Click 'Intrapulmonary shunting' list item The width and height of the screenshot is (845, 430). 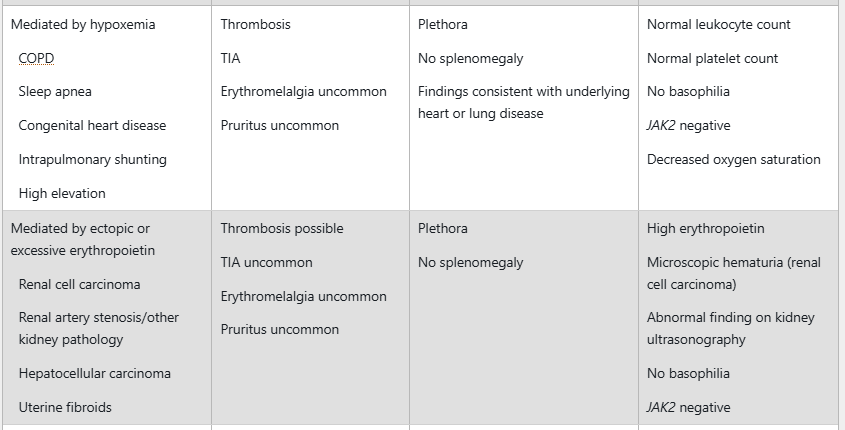pos(93,159)
